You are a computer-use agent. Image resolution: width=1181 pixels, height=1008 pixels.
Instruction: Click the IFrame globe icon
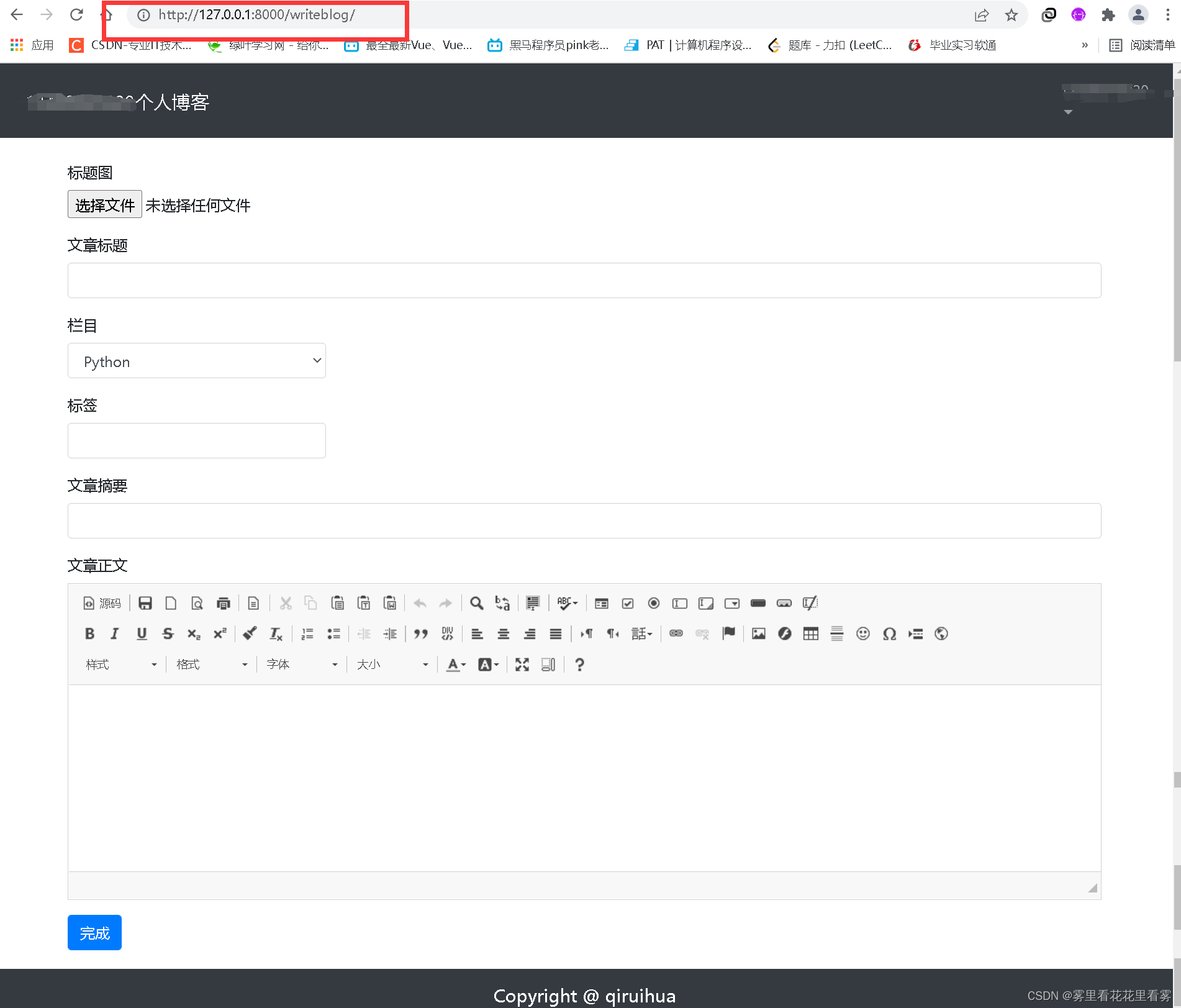(x=941, y=633)
